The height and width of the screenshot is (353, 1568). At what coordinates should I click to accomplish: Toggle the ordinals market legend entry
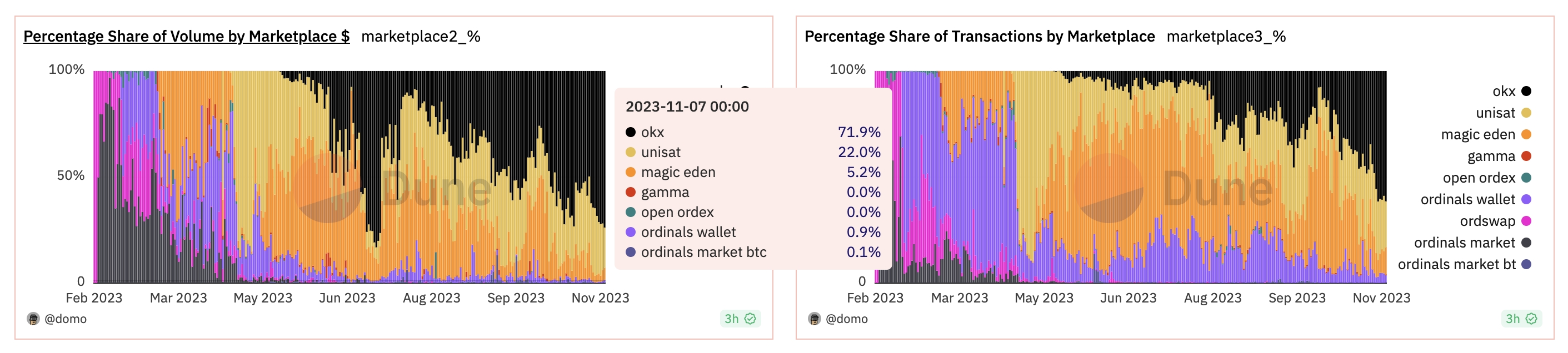pos(1472,243)
